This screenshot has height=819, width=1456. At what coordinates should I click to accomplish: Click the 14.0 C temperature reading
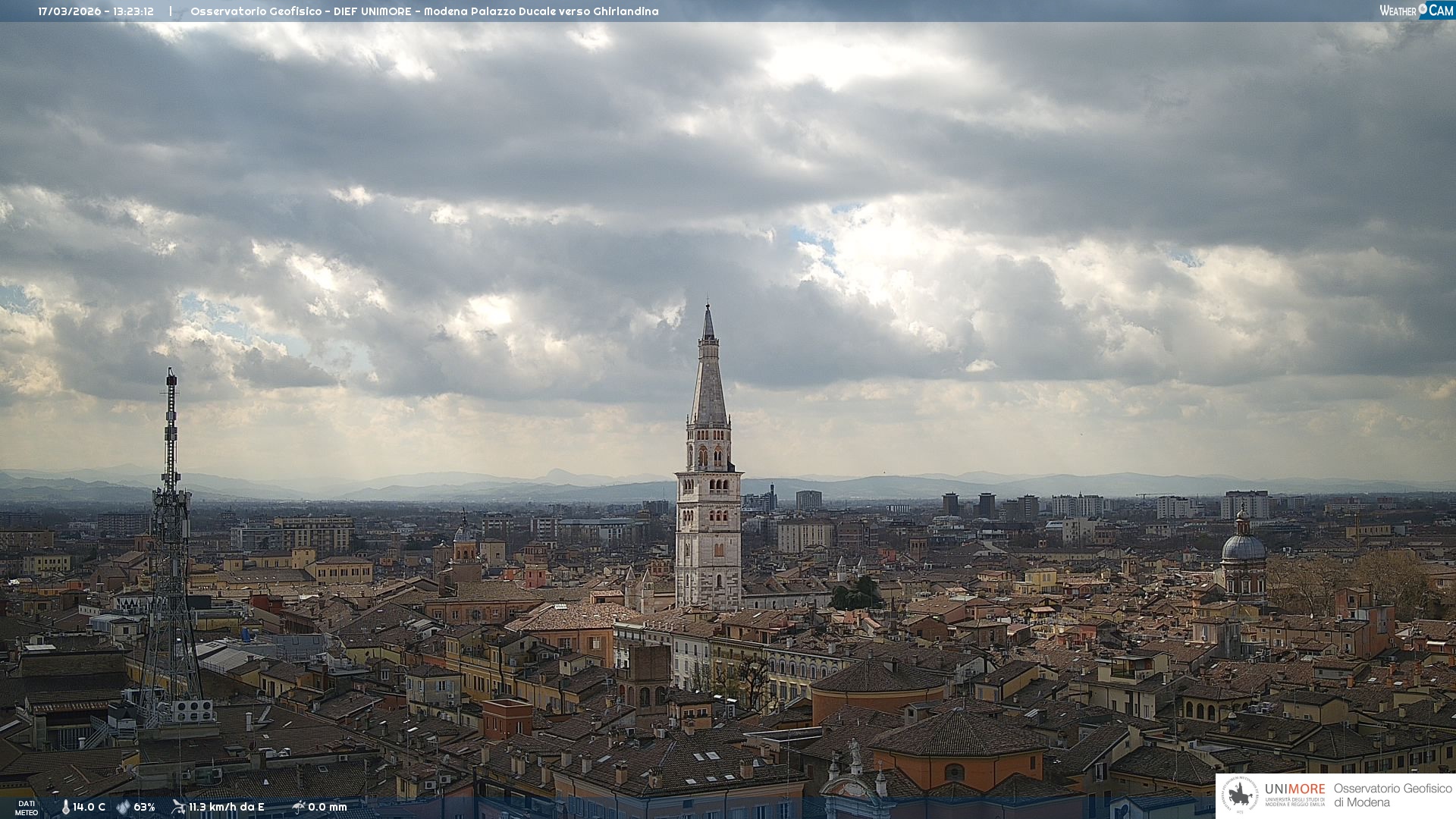click(89, 808)
